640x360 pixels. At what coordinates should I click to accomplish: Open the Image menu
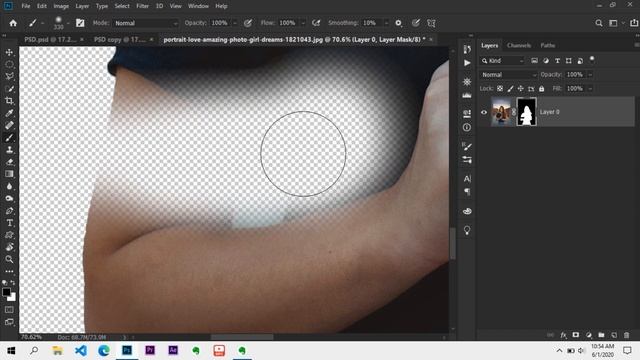(x=61, y=6)
